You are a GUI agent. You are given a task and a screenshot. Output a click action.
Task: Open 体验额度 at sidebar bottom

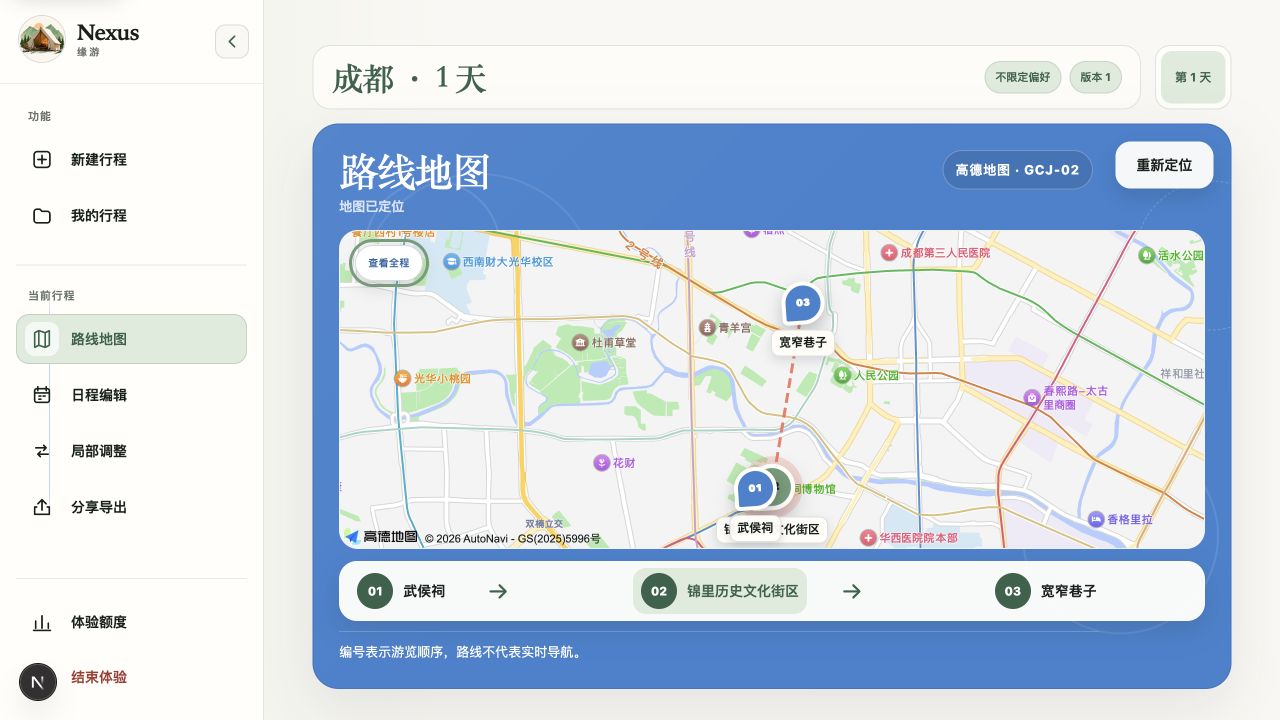click(131, 622)
